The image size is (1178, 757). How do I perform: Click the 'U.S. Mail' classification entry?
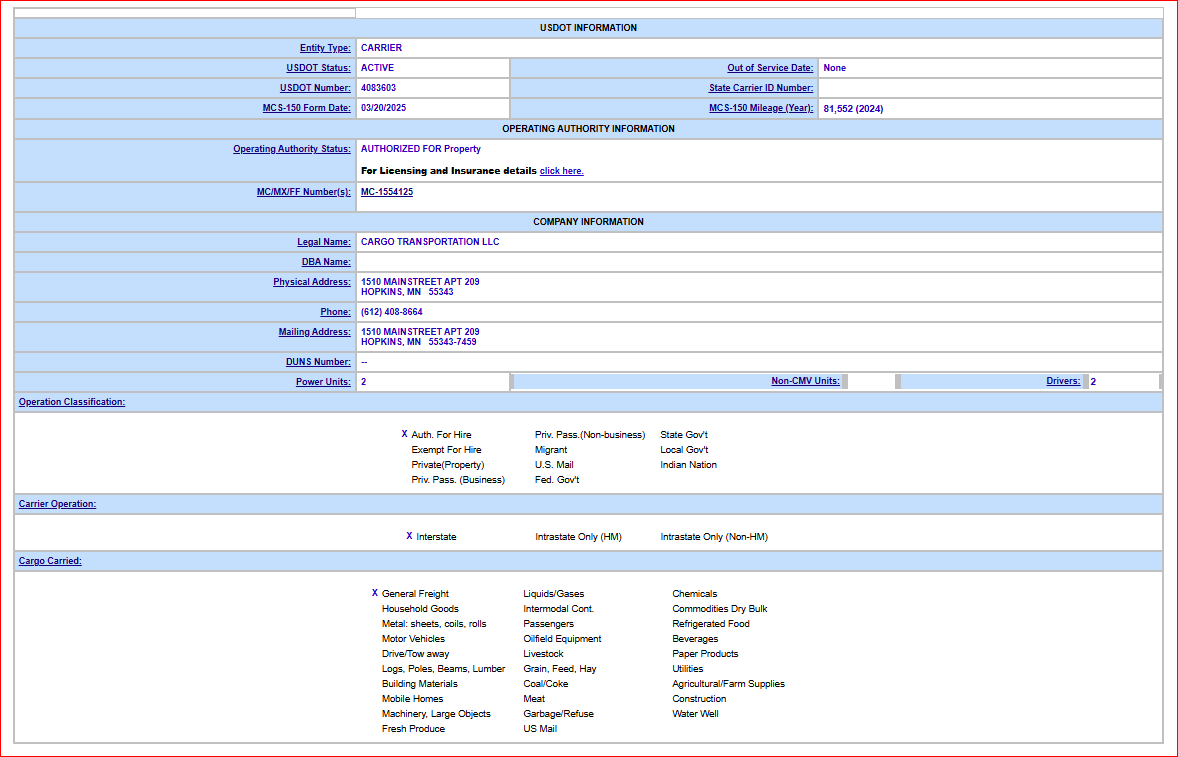pos(554,465)
